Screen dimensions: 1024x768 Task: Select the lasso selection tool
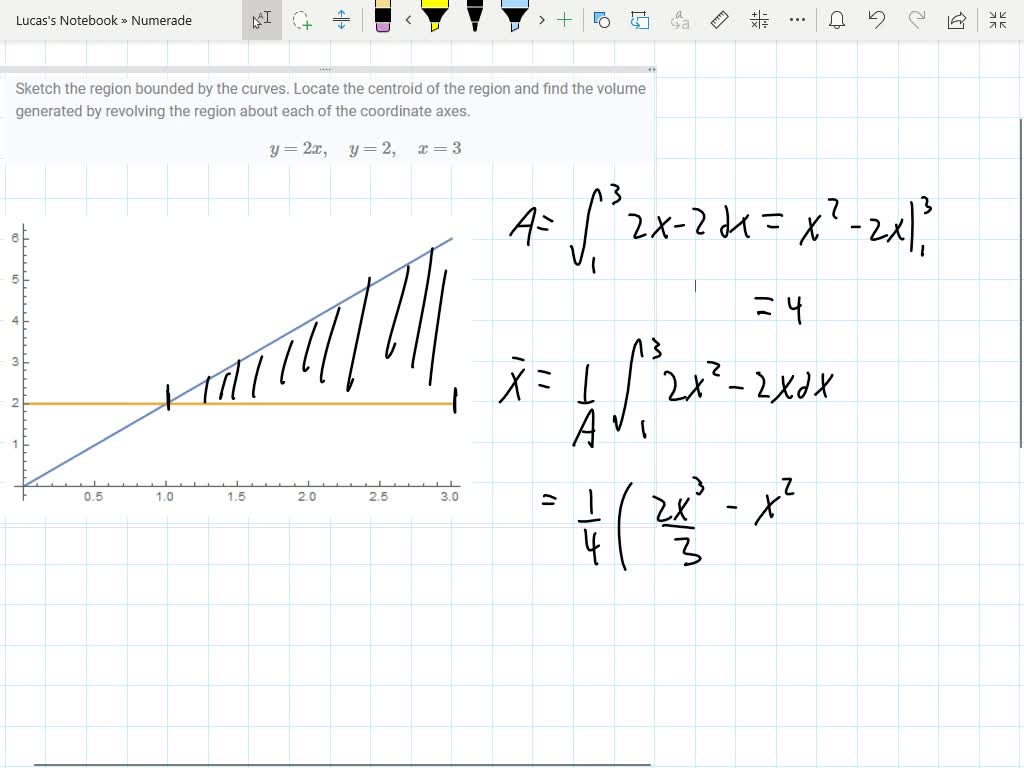pyautogui.click(x=302, y=20)
